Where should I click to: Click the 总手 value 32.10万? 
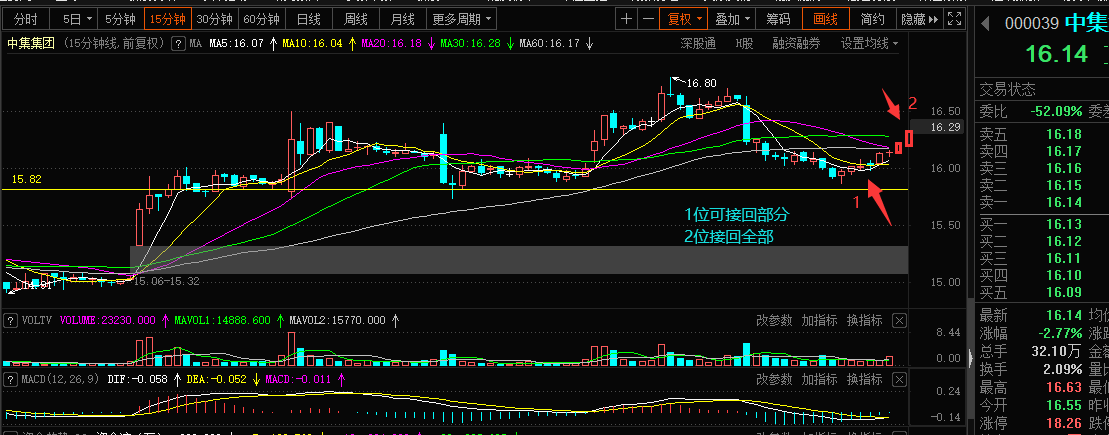click(x=1057, y=351)
